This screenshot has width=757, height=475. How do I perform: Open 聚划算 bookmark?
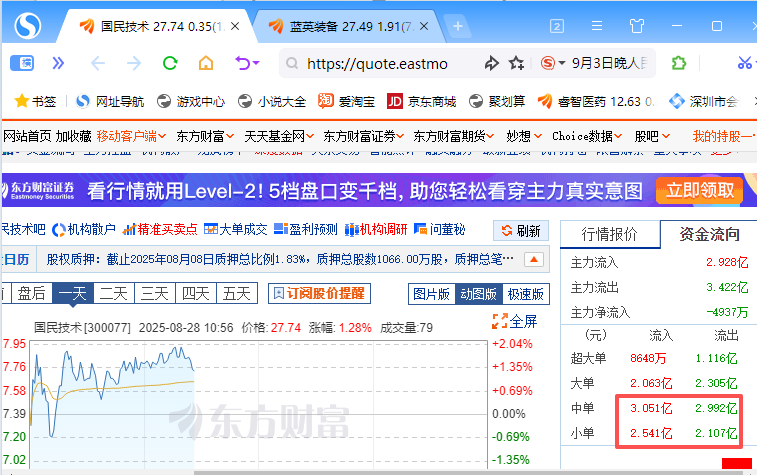click(497, 101)
